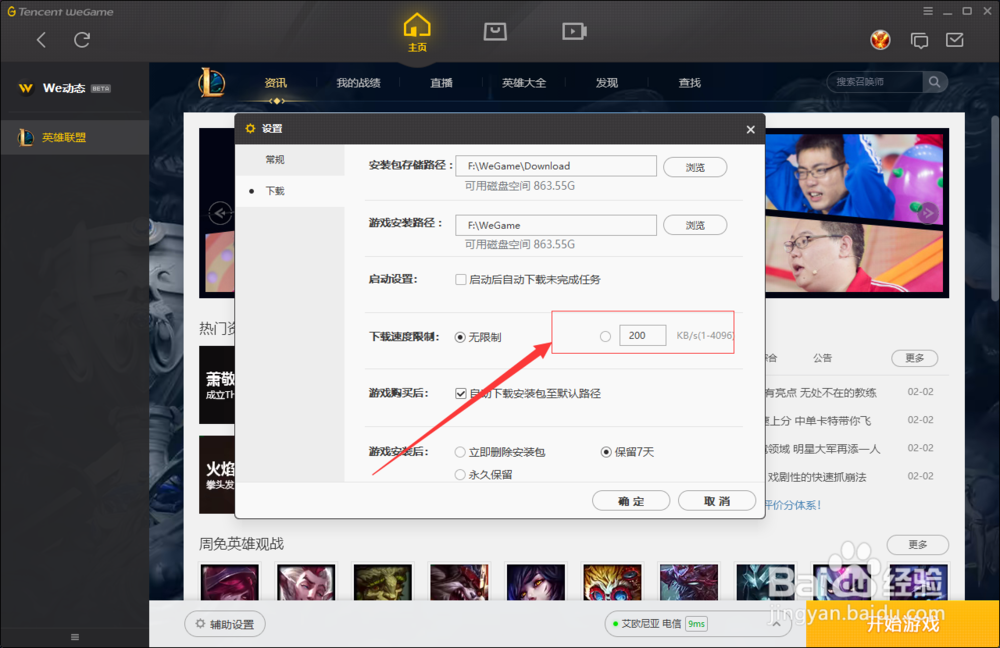Collapse the bottom game bar expander
The width and height of the screenshot is (1000, 648).
click(74, 635)
